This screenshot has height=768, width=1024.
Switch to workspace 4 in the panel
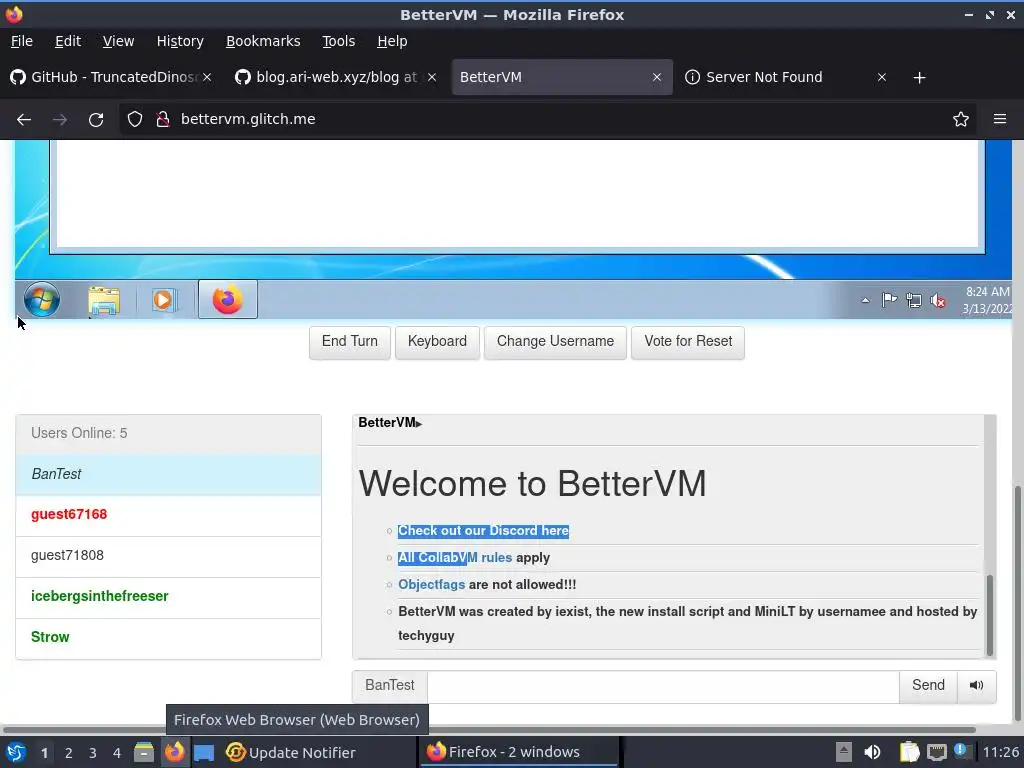click(x=117, y=753)
